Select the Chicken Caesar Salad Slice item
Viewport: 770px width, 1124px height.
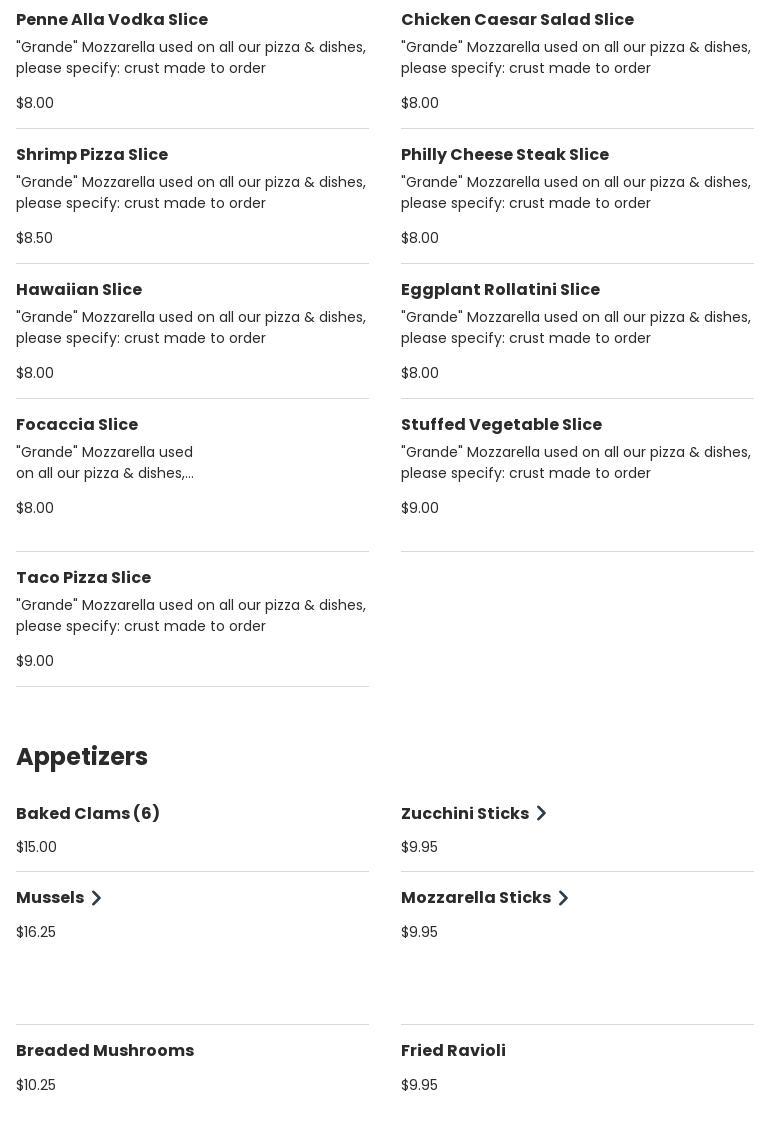coord(517,20)
